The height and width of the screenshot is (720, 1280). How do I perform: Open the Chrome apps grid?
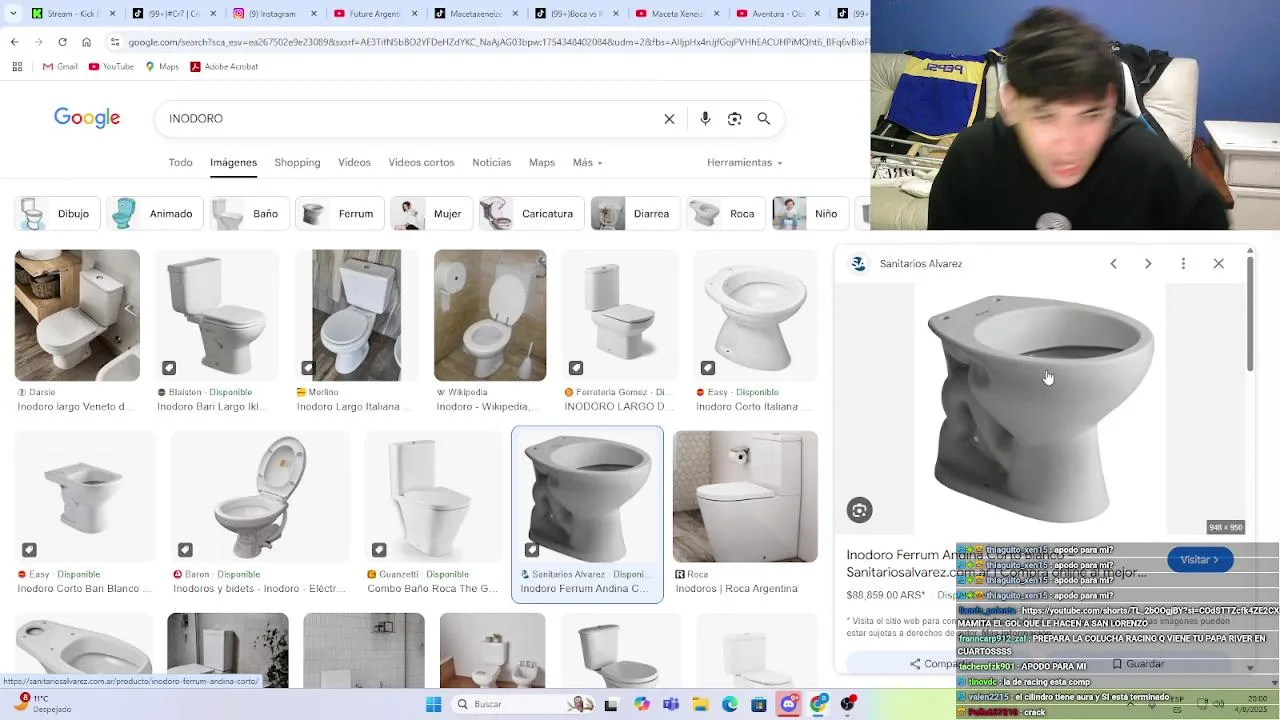(17, 67)
